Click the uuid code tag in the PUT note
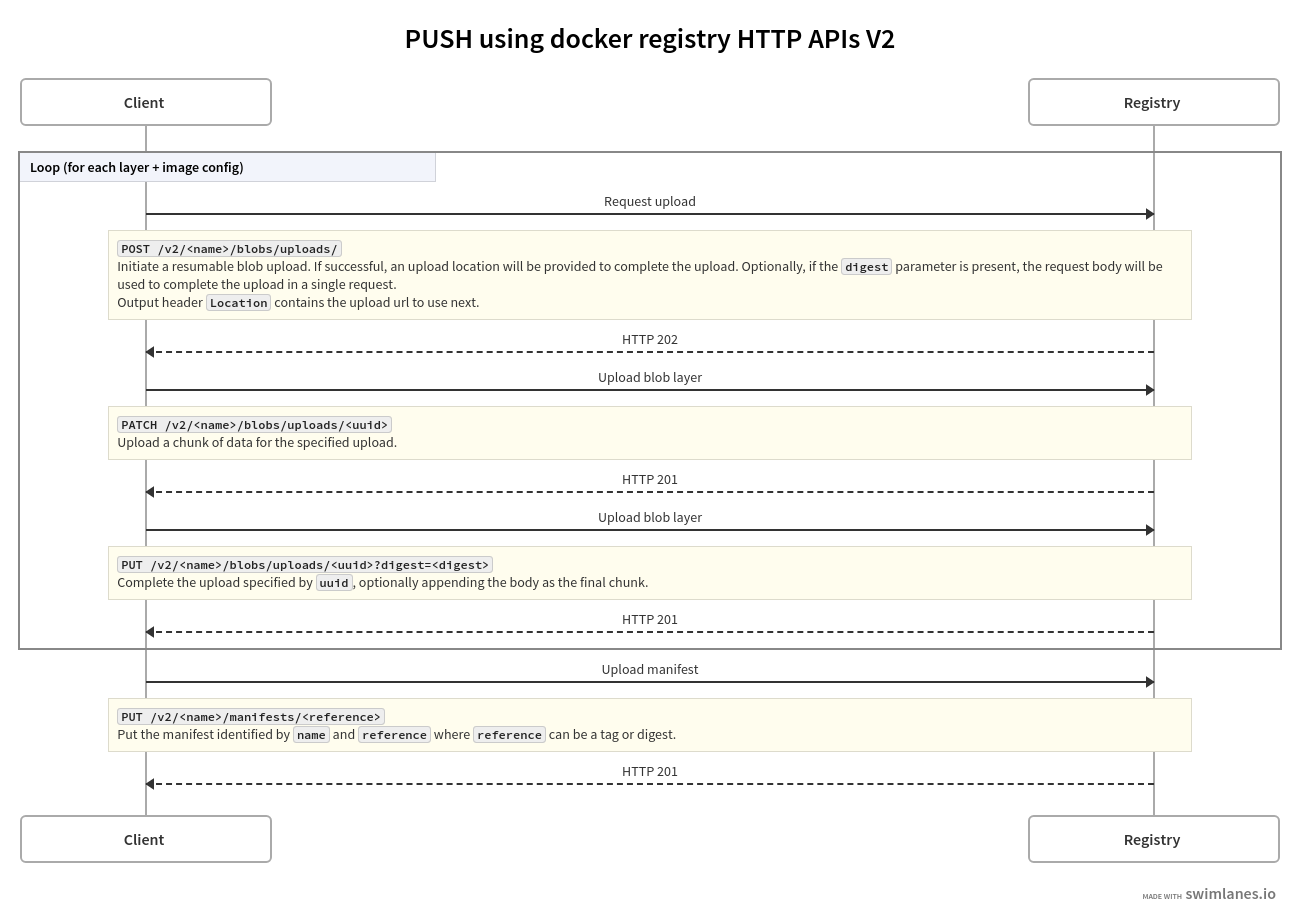 334,583
